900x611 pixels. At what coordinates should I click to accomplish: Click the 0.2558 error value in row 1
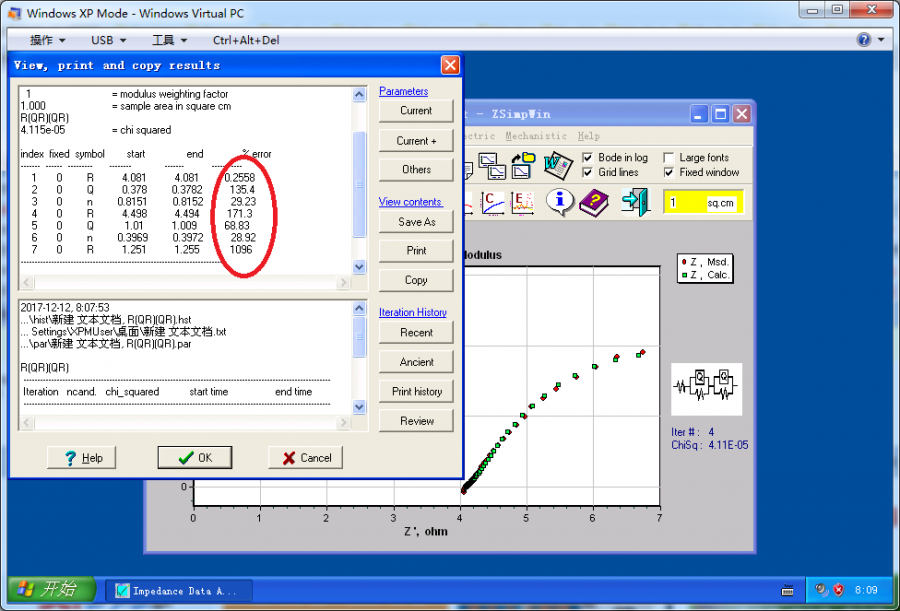coord(239,178)
